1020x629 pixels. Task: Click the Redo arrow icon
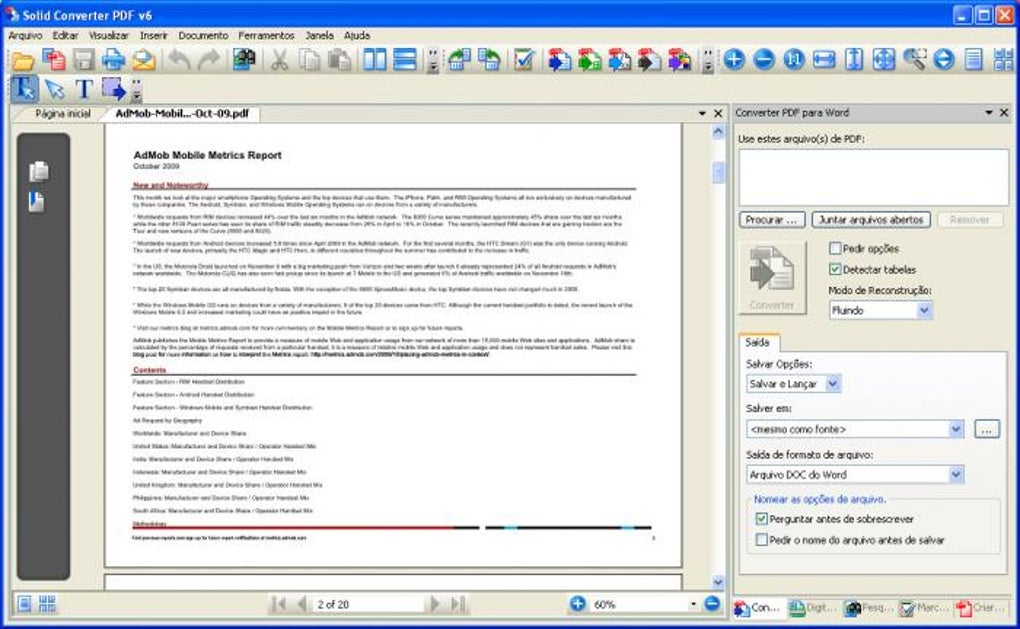209,60
